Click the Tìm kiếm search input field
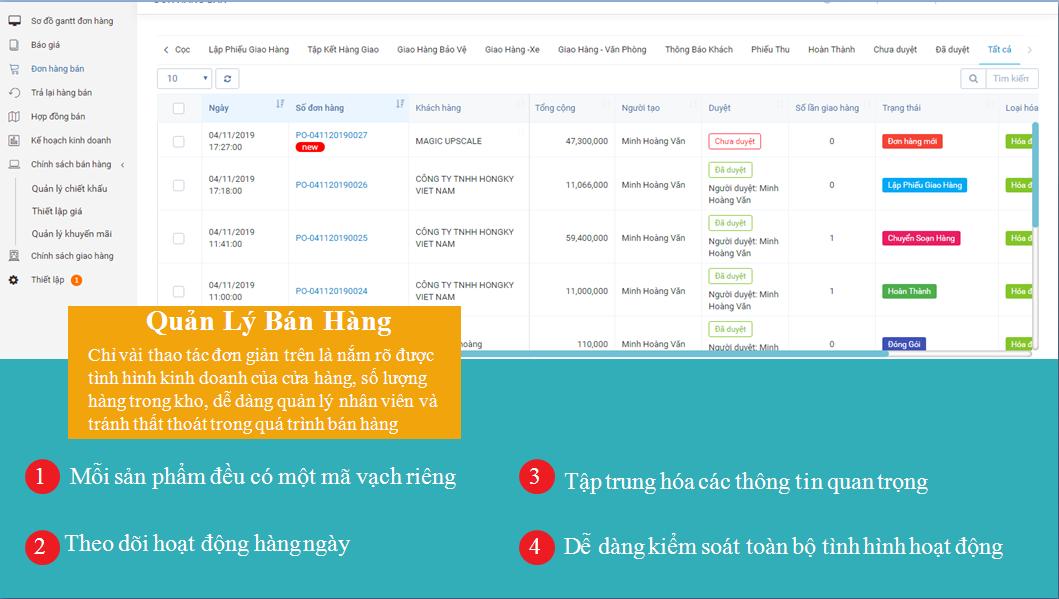 tap(1011, 78)
